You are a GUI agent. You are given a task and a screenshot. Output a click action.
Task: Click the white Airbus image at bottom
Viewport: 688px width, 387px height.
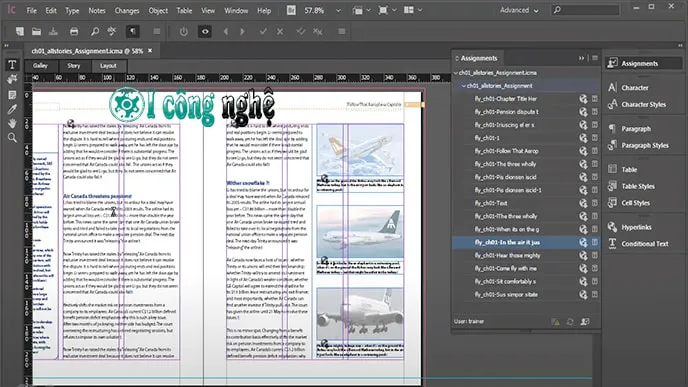[x=360, y=314]
